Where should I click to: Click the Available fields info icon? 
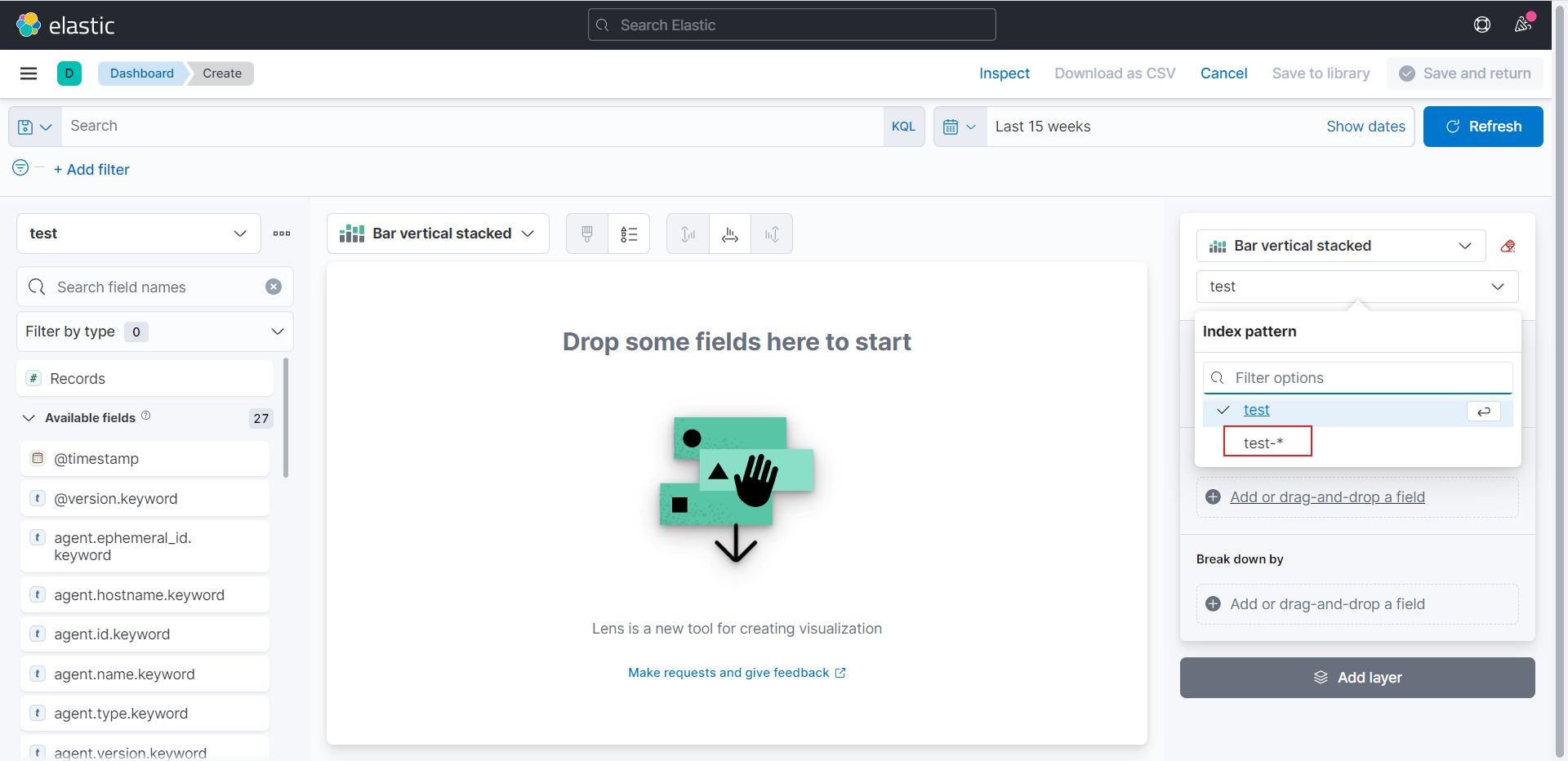pyautogui.click(x=146, y=416)
